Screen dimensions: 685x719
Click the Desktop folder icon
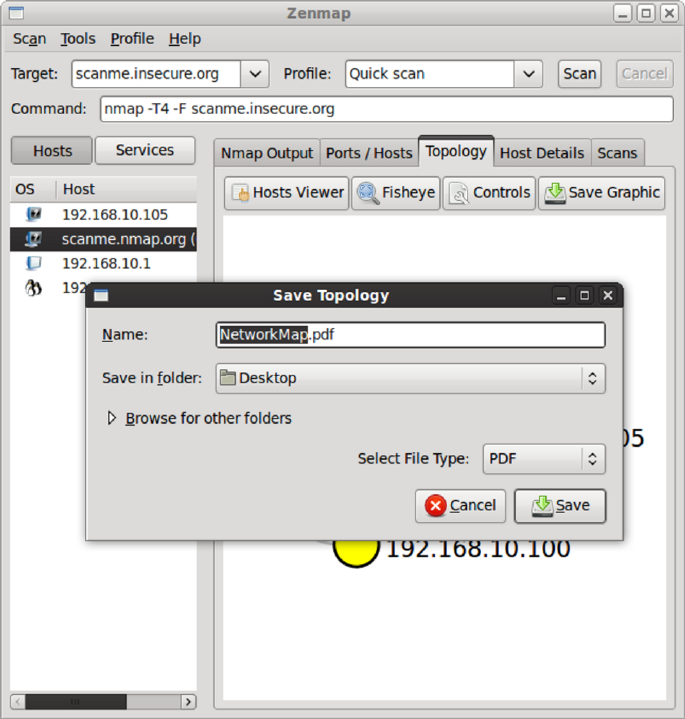[227, 377]
